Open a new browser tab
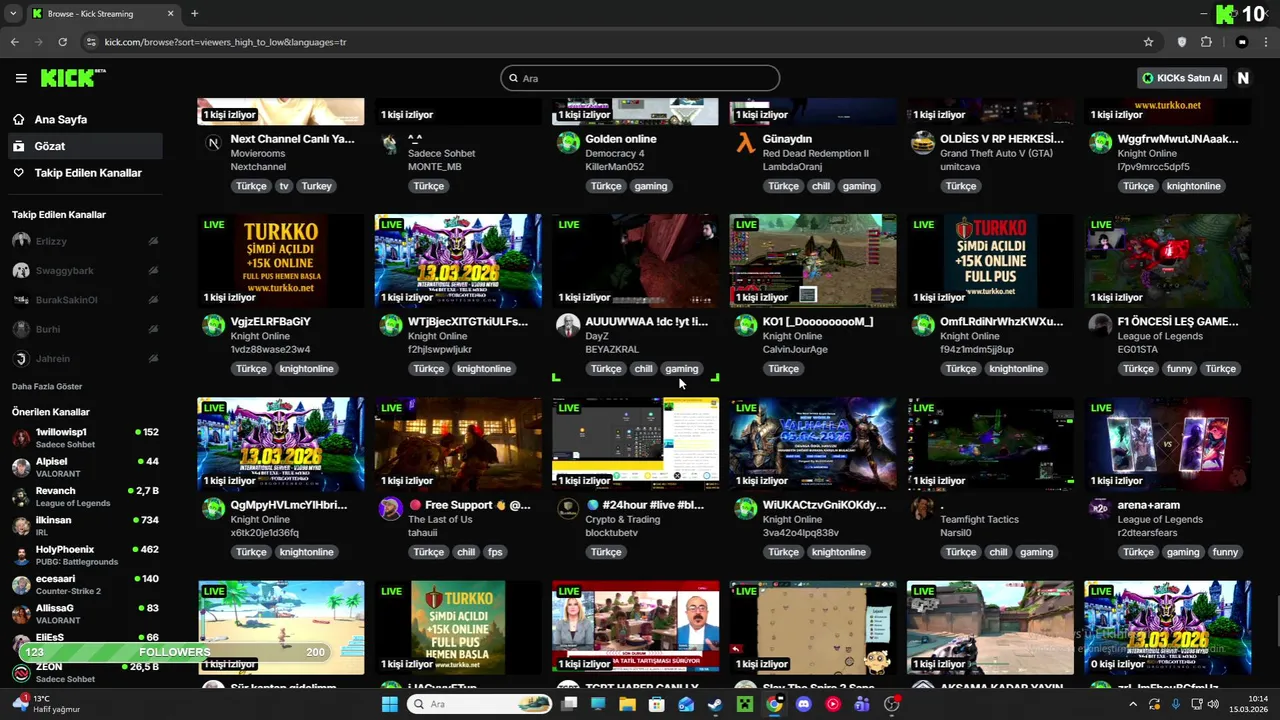This screenshot has width=1280, height=720. pos(194,14)
